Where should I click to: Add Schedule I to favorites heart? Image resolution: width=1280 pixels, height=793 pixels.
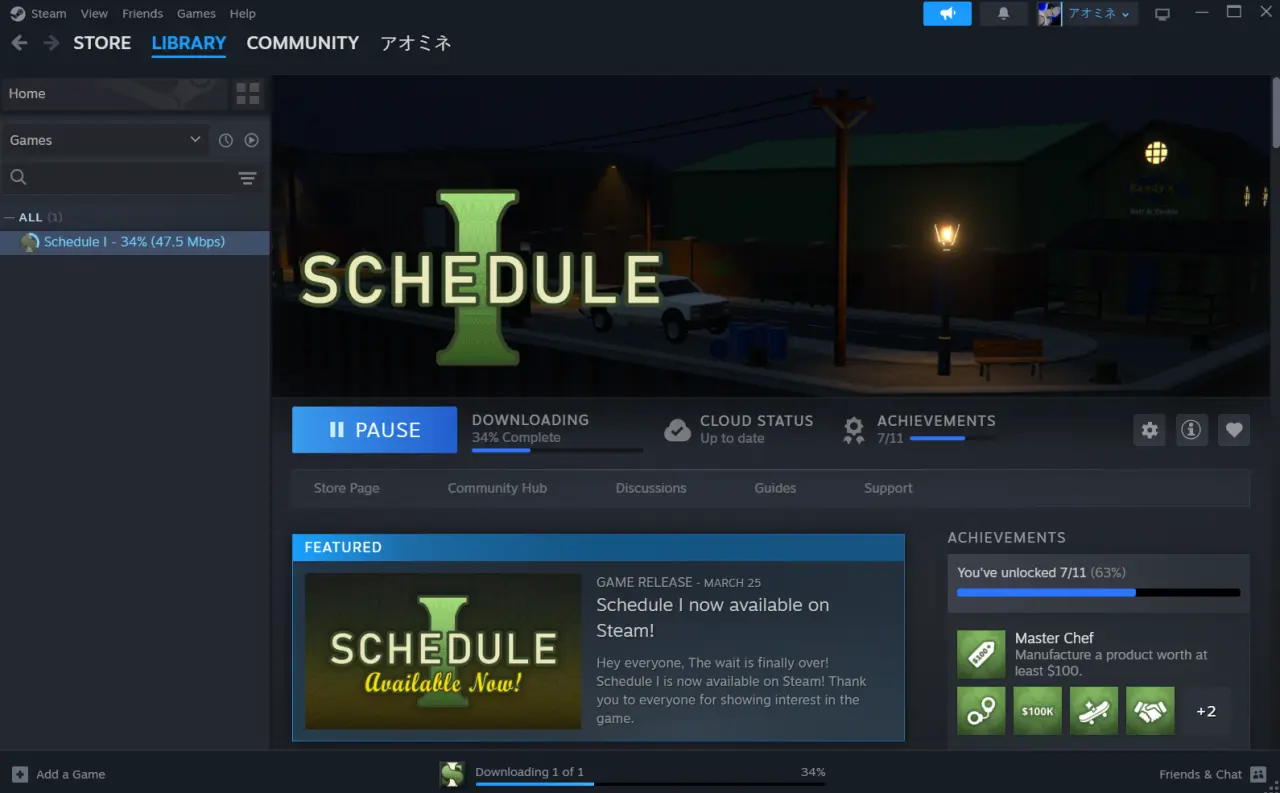pos(1234,430)
